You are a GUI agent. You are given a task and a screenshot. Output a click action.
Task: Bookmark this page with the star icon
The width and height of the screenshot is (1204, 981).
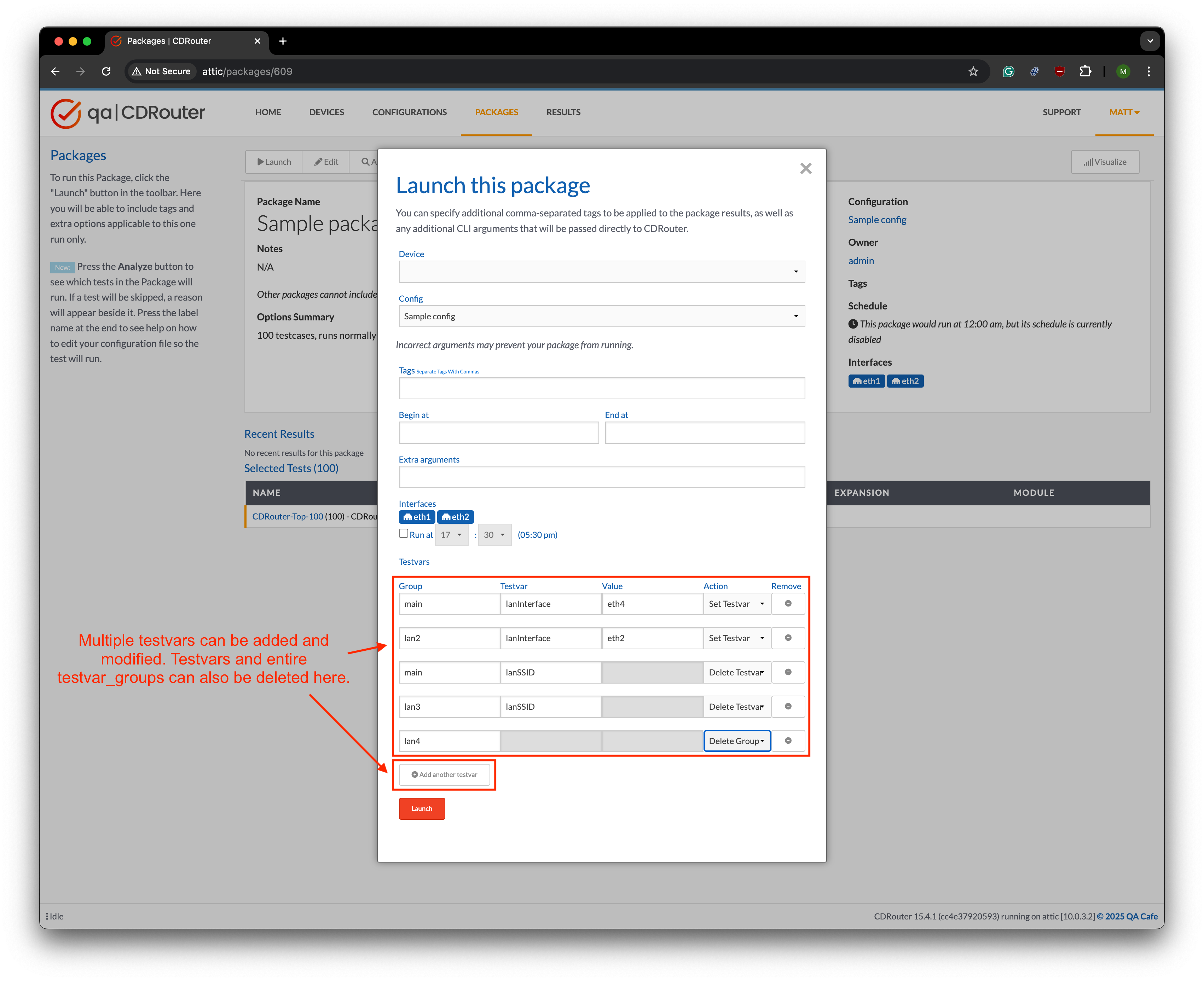point(973,71)
